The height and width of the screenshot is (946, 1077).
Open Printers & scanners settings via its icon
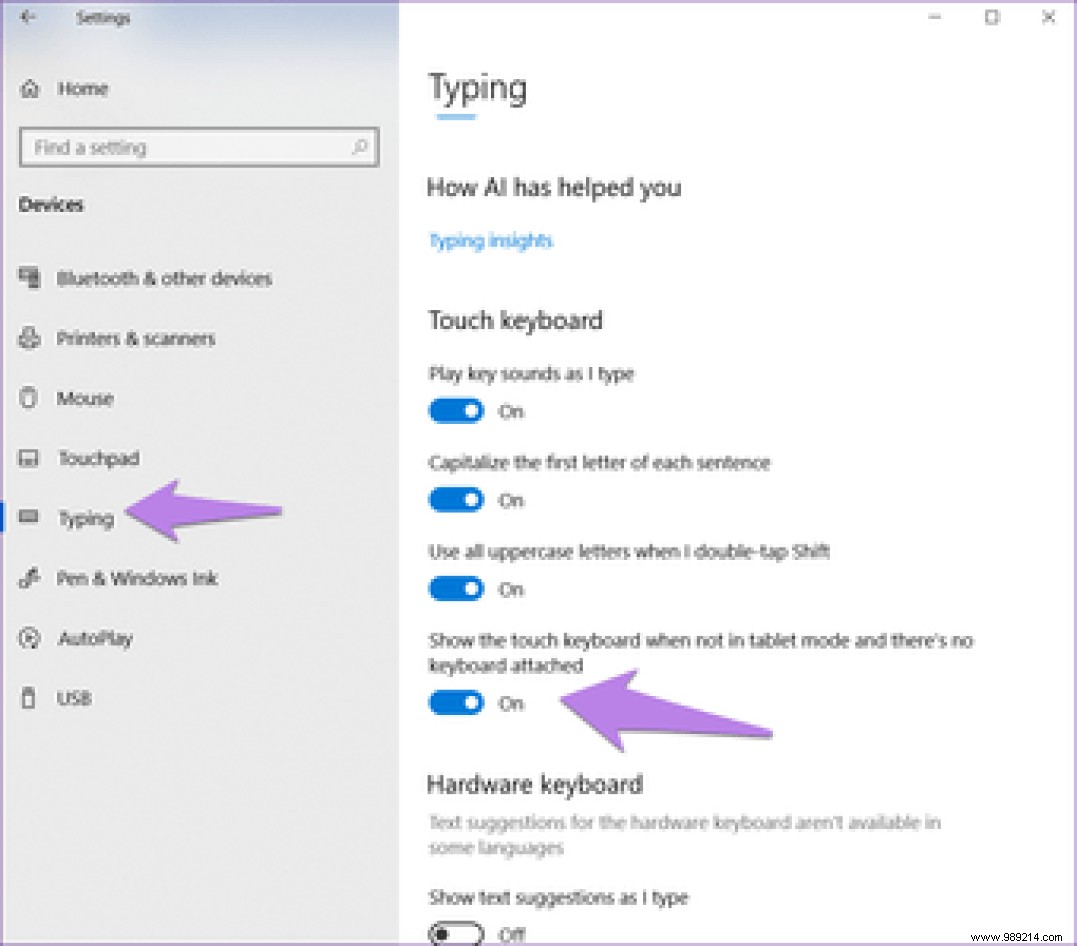coord(28,338)
